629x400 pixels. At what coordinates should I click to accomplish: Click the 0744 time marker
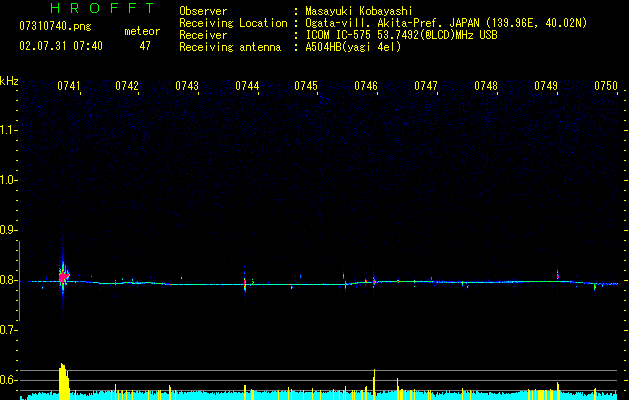(x=247, y=86)
